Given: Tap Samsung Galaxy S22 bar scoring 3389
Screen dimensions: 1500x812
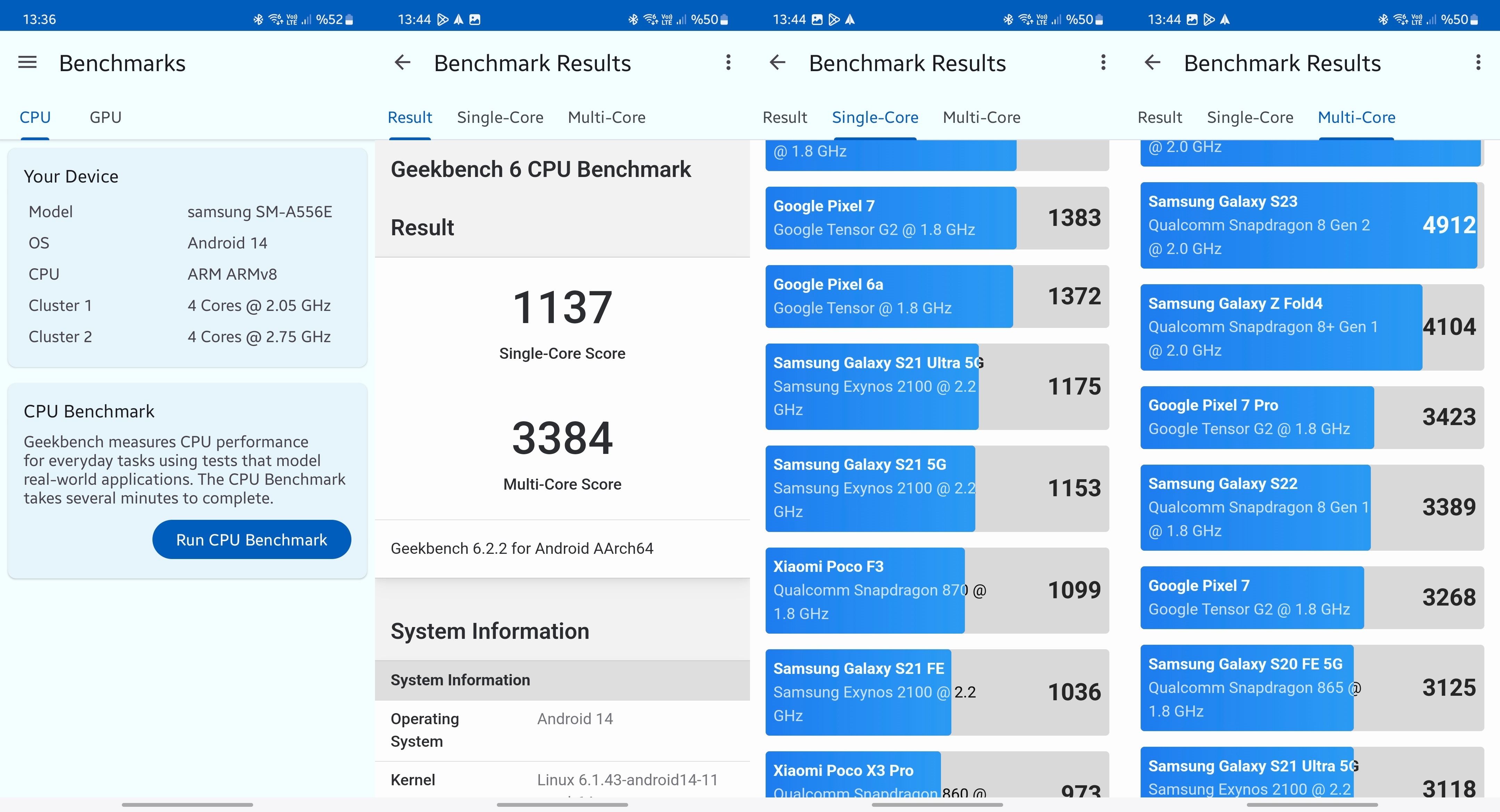Looking at the screenshot, I should 1312,508.
